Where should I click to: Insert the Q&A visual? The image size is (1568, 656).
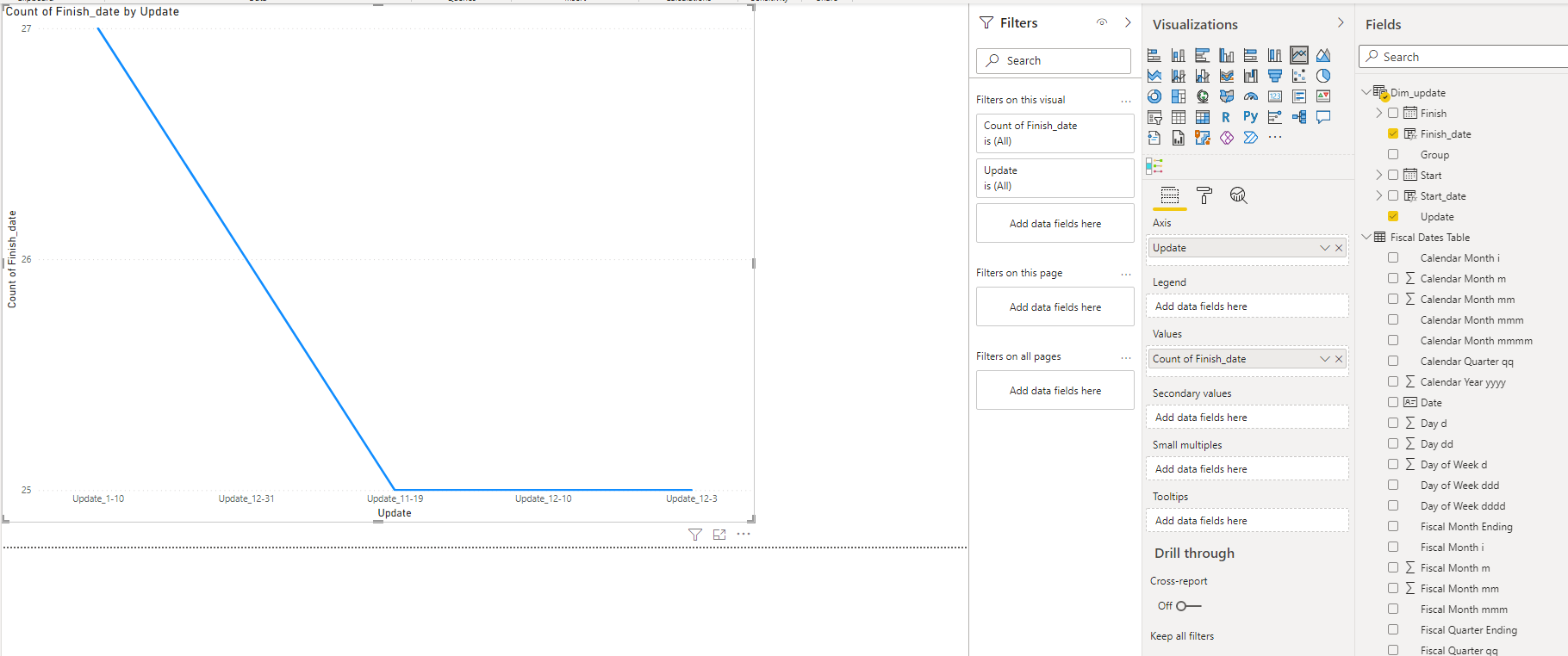(x=1323, y=117)
